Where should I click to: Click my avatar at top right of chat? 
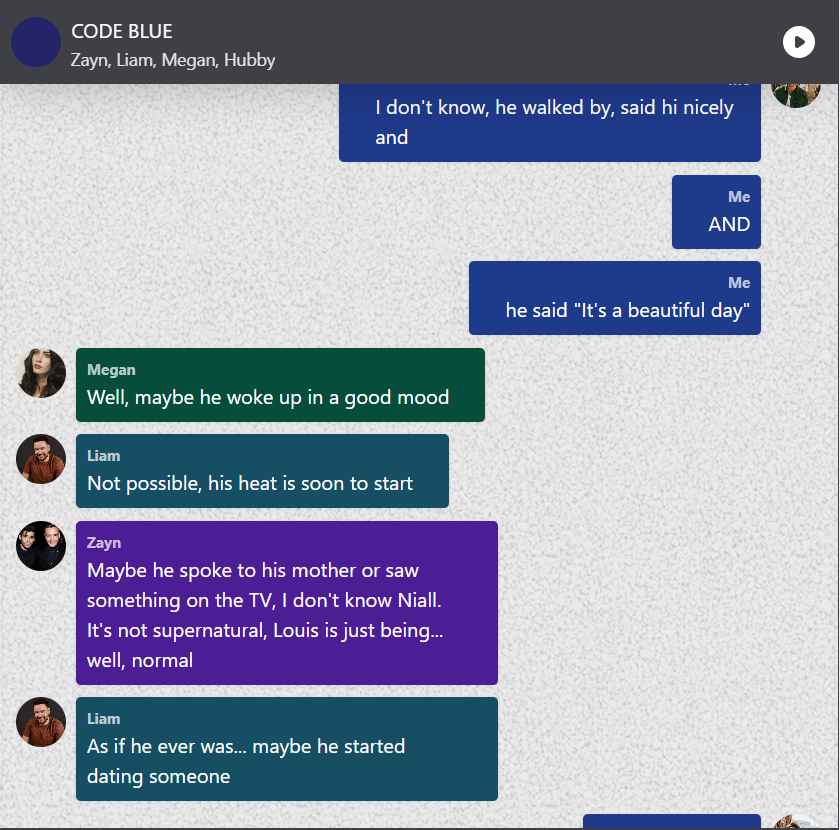coord(796,95)
